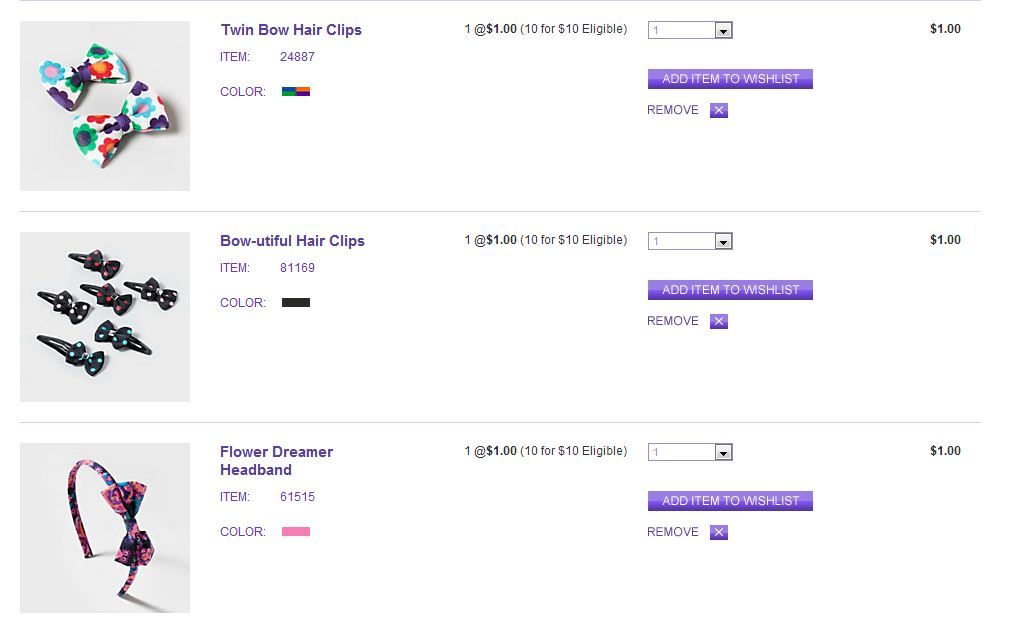
Task: Click the black color swatch for Bow-utiful Clips
Action: click(296, 303)
